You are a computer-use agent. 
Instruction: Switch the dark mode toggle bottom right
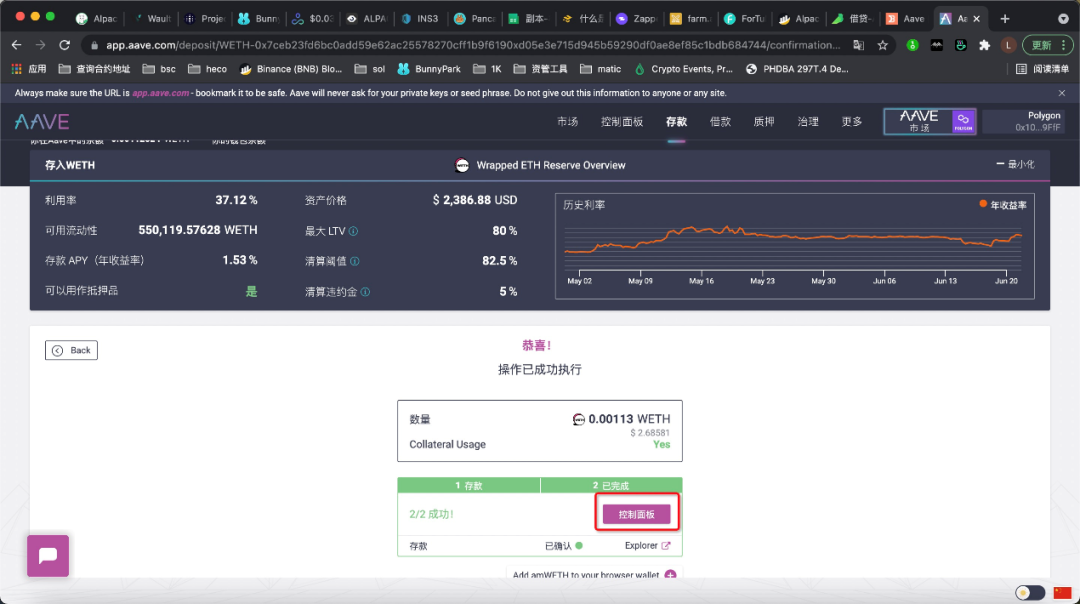(x=1029, y=592)
